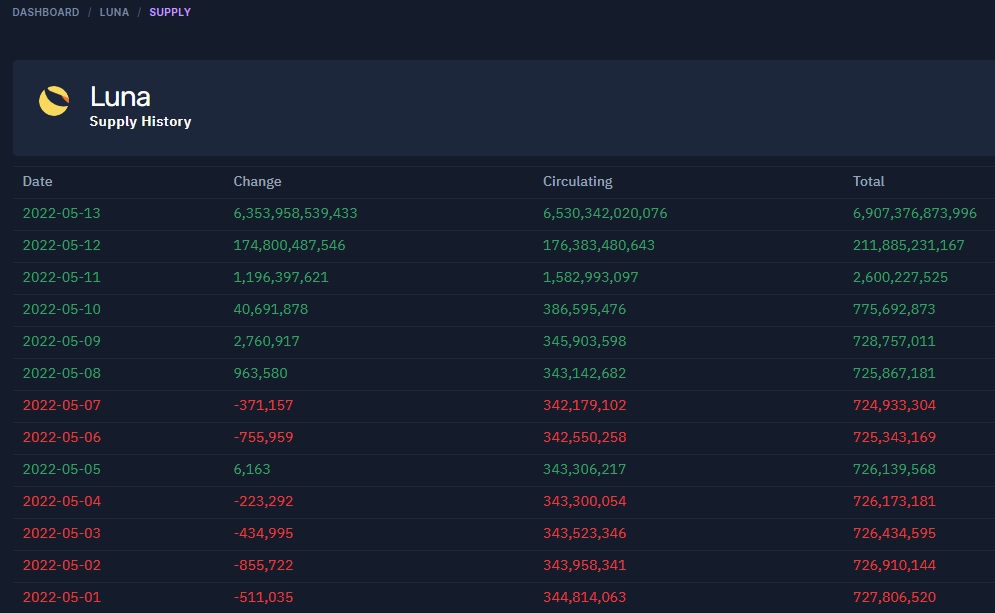This screenshot has height=613, width=995.
Task: Click the Circulating column header
Action: tap(577, 181)
